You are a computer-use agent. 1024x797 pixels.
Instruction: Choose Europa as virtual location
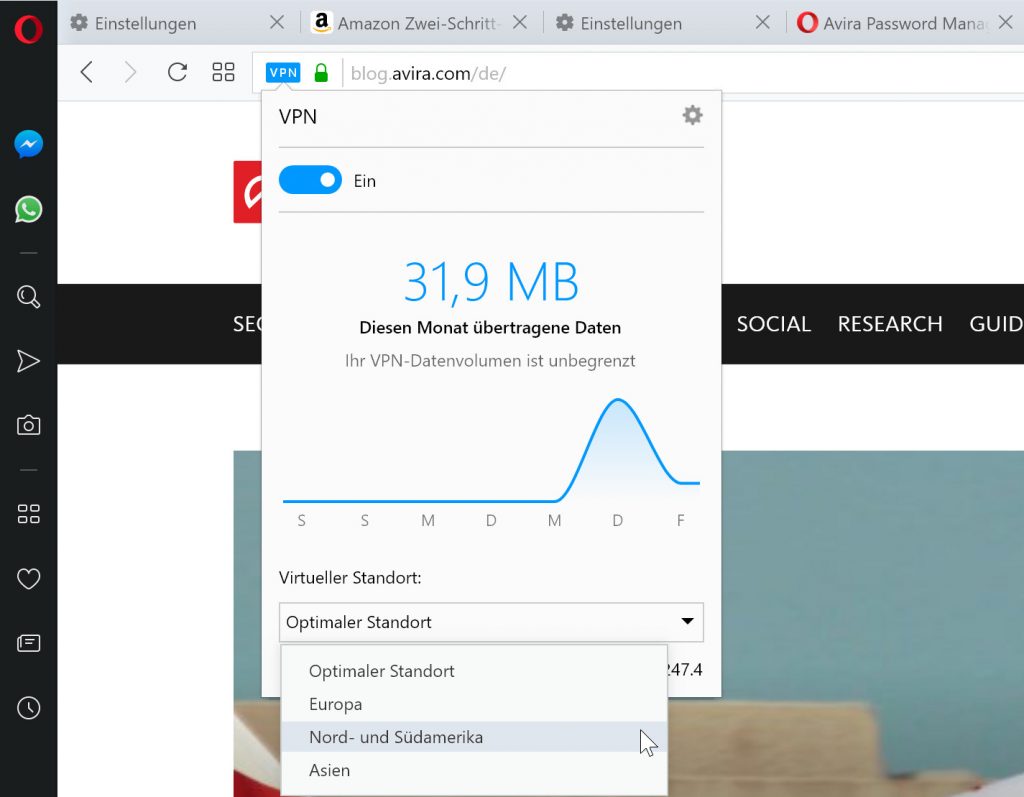(x=474, y=704)
